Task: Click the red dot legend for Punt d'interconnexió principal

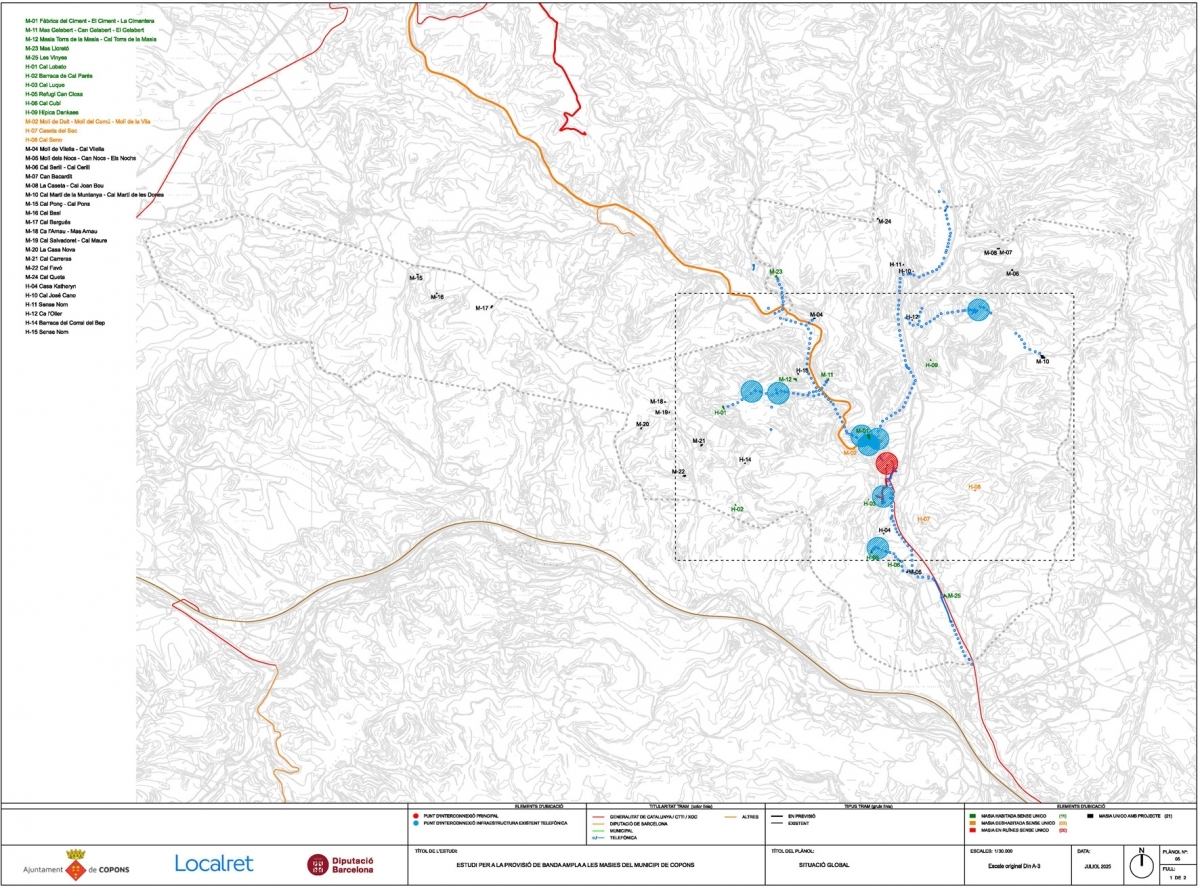Action: (415, 815)
